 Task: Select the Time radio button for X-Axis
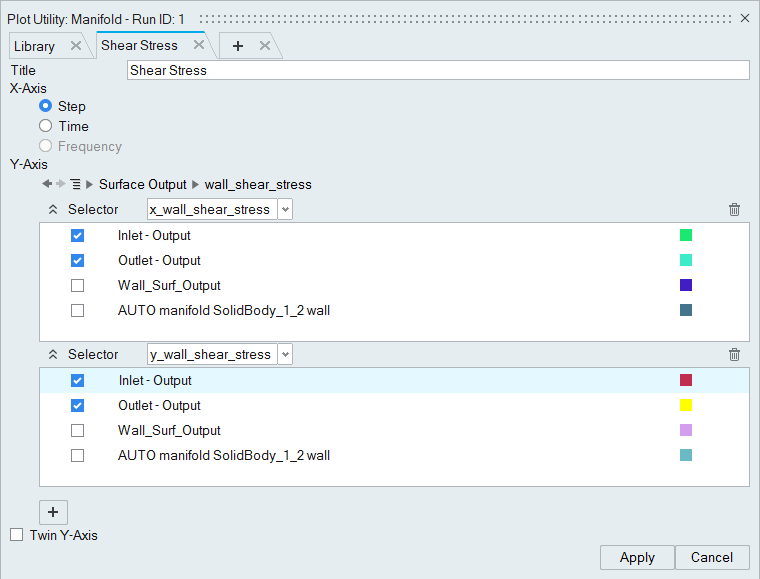tap(45, 126)
